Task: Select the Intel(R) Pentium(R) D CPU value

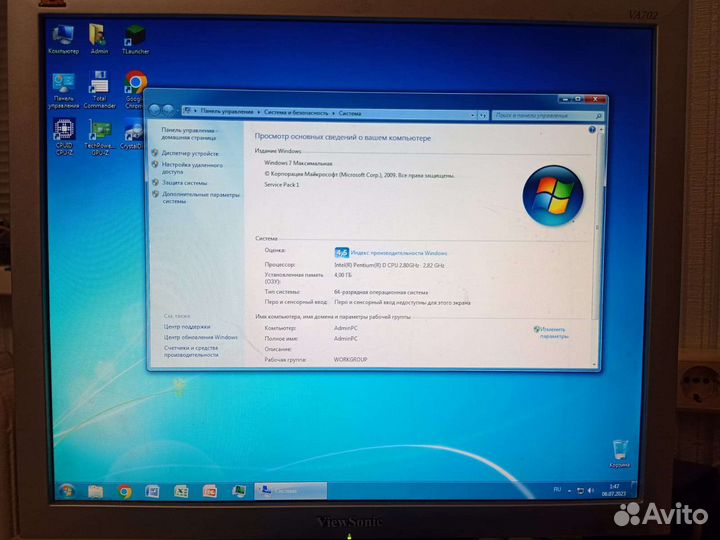Action: pos(389,265)
